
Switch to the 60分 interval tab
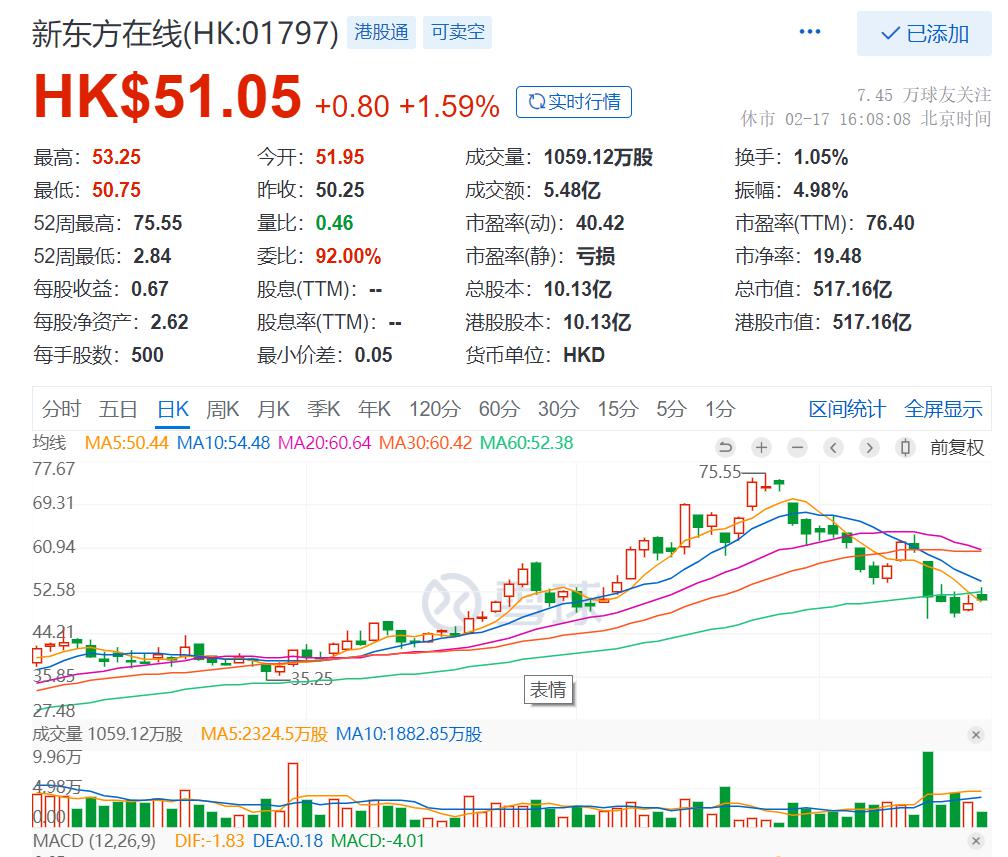coord(499,409)
